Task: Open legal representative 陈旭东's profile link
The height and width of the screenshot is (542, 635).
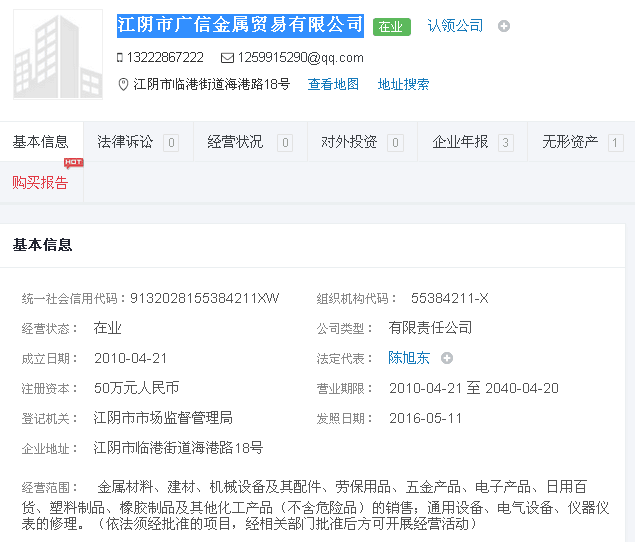Action: click(409, 358)
